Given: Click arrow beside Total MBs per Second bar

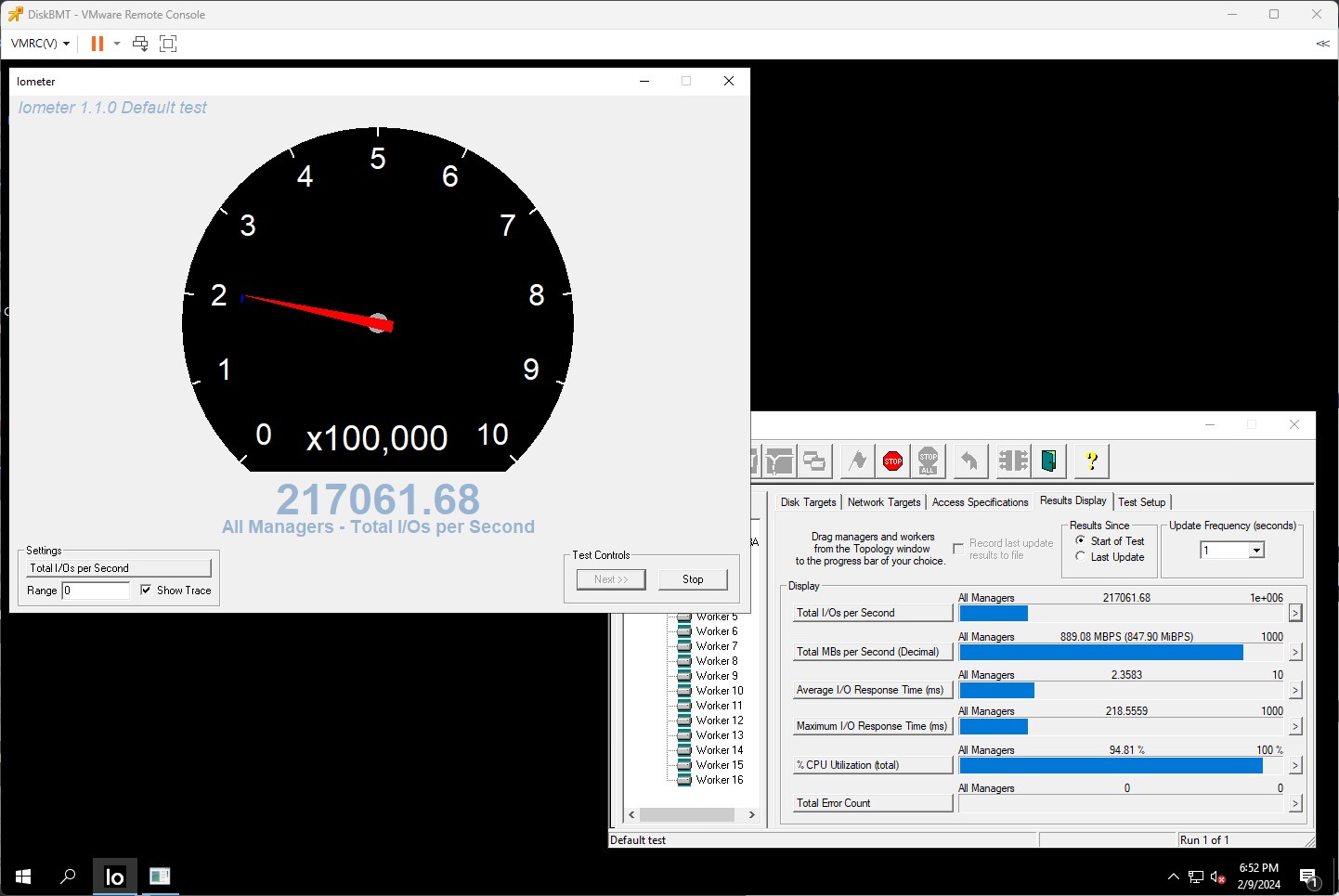Looking at the screenshot, I should [x=1295, y=652].
